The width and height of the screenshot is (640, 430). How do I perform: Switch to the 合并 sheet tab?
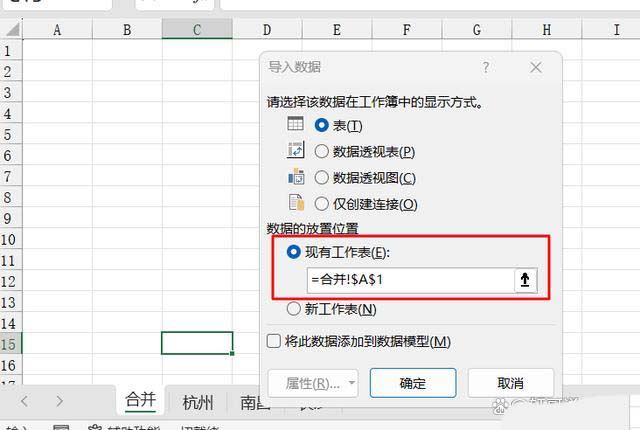[140, 400]
